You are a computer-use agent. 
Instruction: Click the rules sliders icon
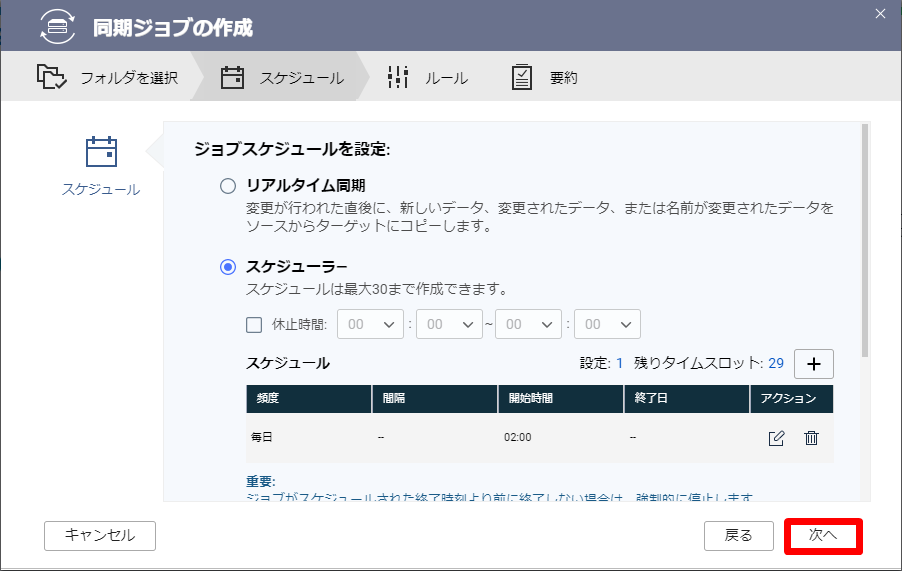pos(398,77)
